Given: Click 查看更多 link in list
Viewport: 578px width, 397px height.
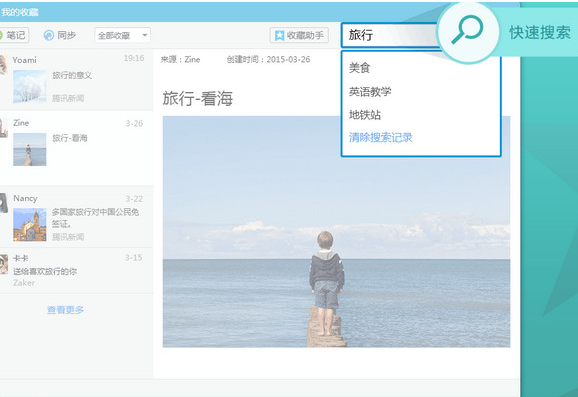Looking at the screenshot, I should (x=65, y=310).
